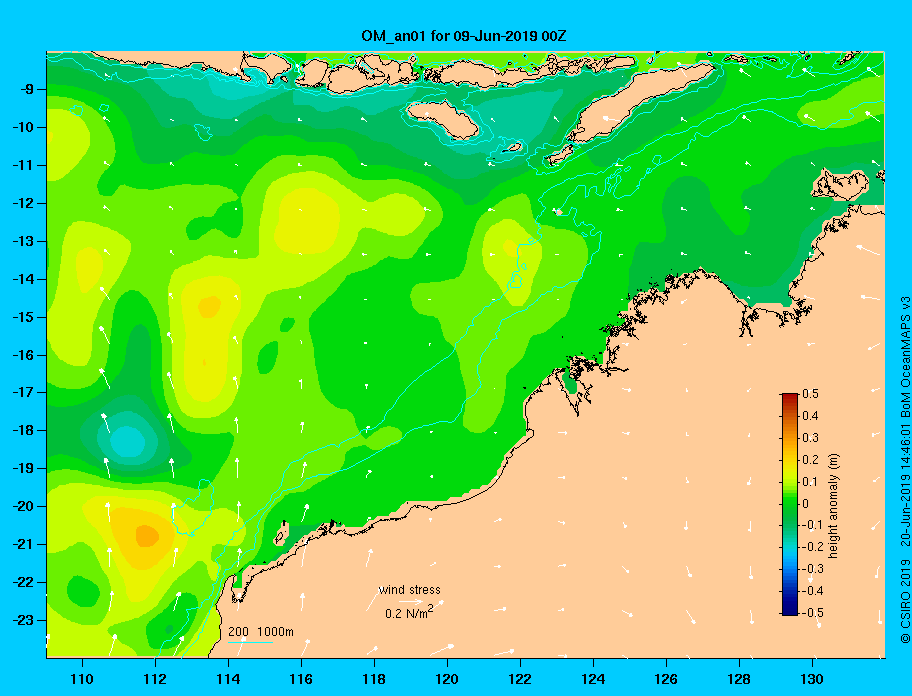Click the -0.4 value on color scale

813,591
